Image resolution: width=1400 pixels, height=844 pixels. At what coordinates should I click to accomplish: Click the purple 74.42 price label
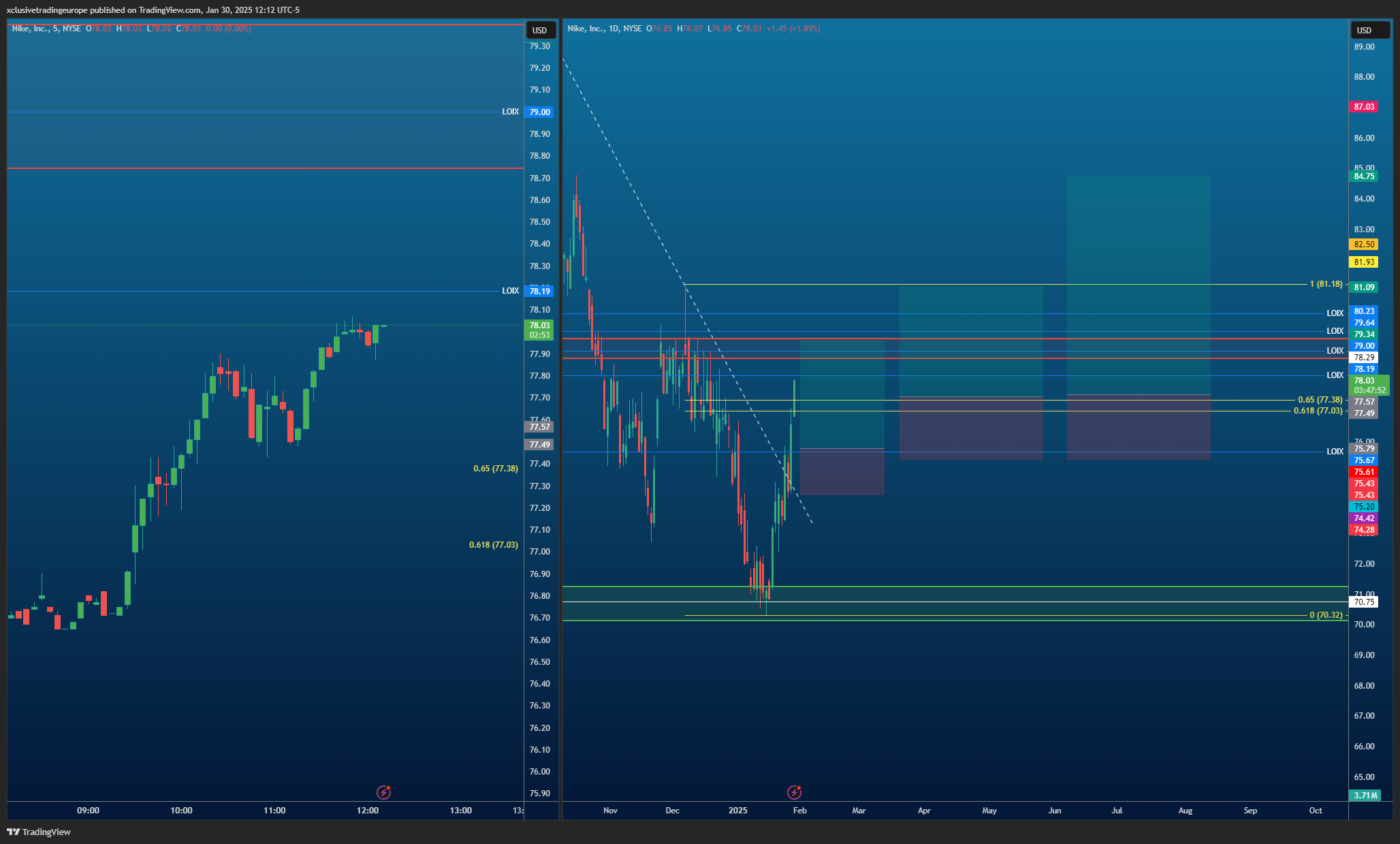coord(1364,518)
